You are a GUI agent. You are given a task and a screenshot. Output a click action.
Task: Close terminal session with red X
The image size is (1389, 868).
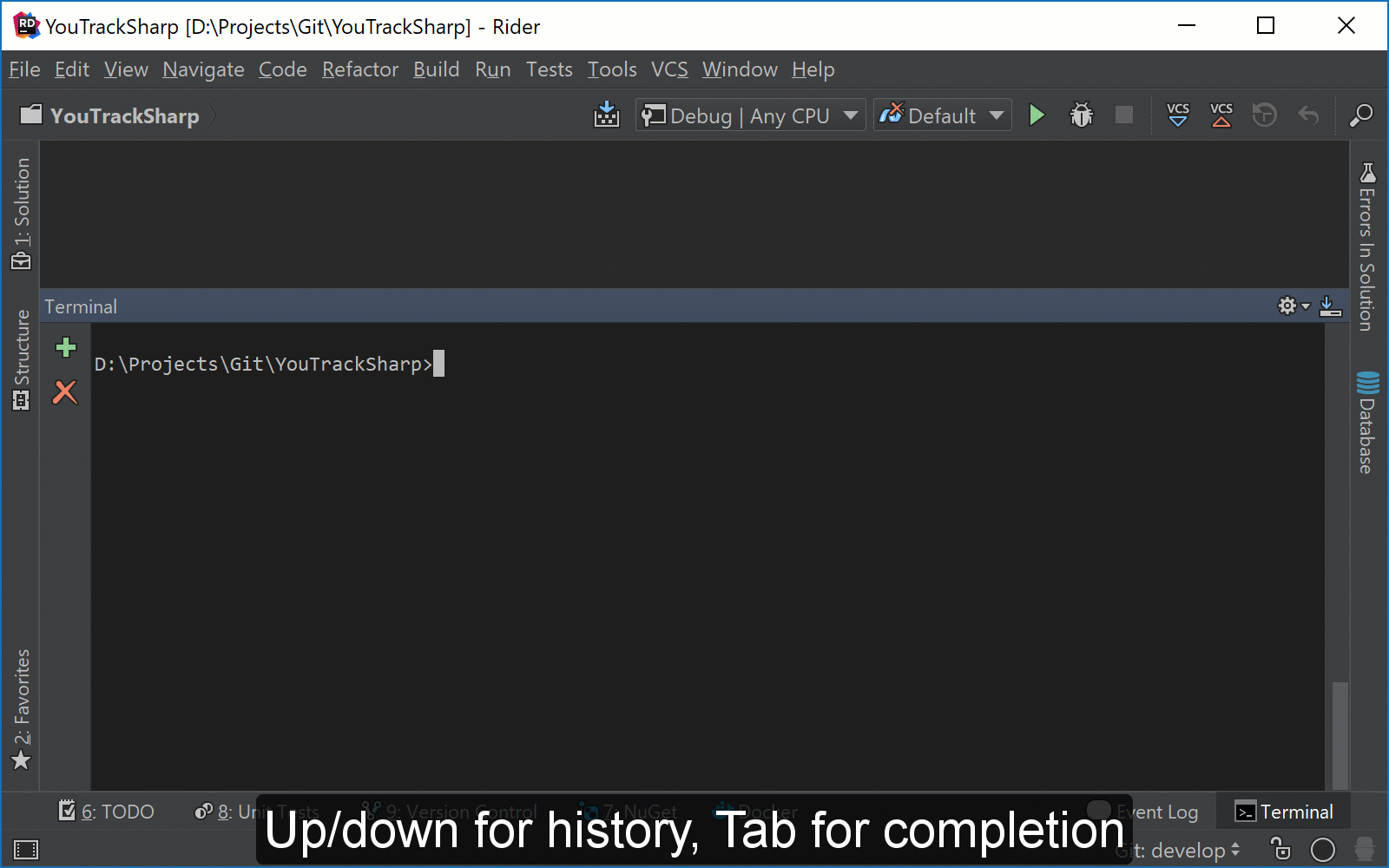tap(65, 392)
